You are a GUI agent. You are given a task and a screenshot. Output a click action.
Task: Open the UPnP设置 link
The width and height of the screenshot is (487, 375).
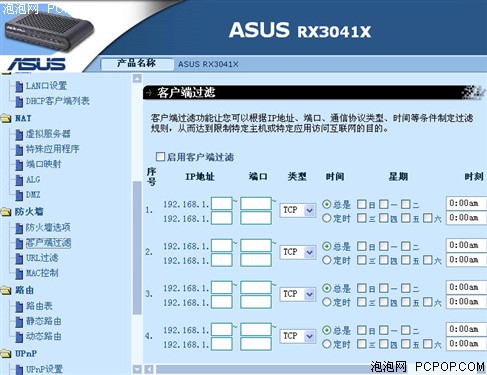tap(44, 369)
